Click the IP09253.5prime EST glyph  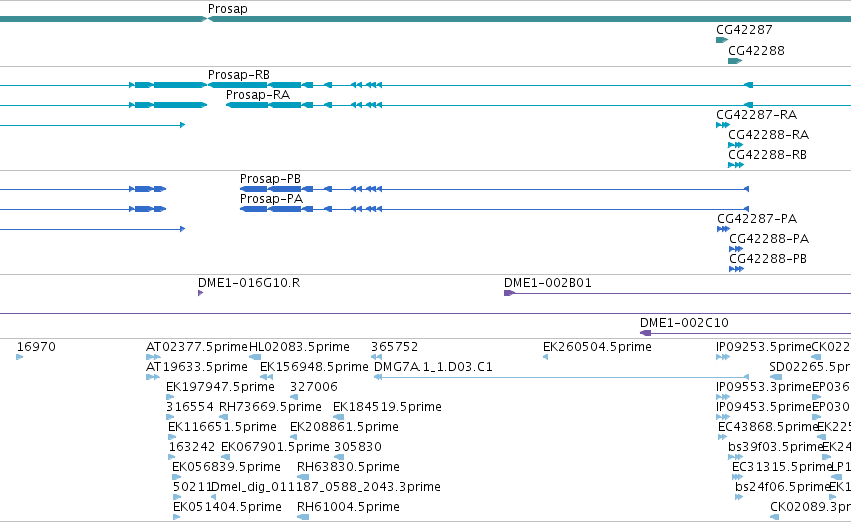pos(723,357)
